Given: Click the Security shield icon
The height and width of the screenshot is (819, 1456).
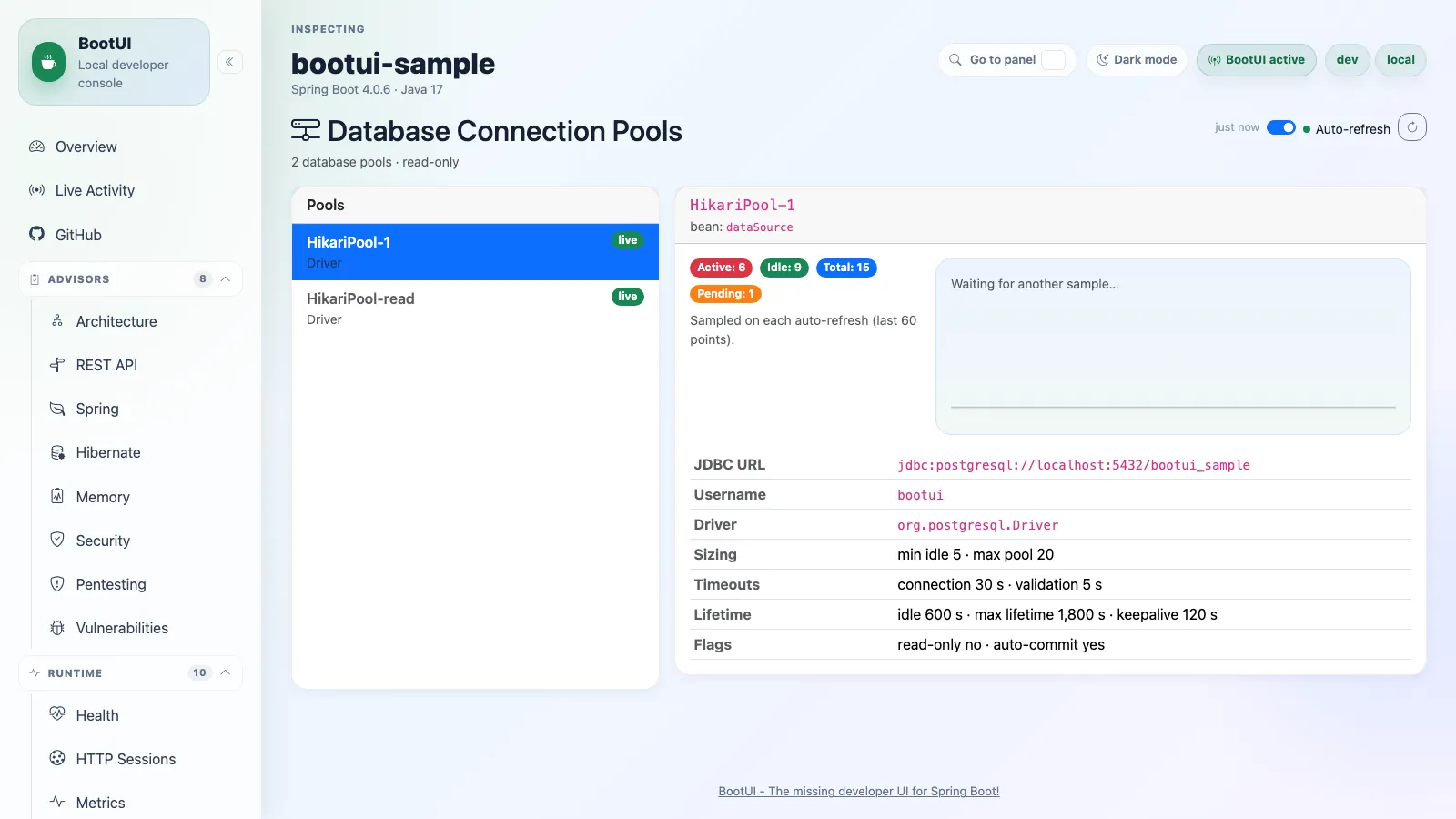Looking at the screenshot, I should (57, 540).
